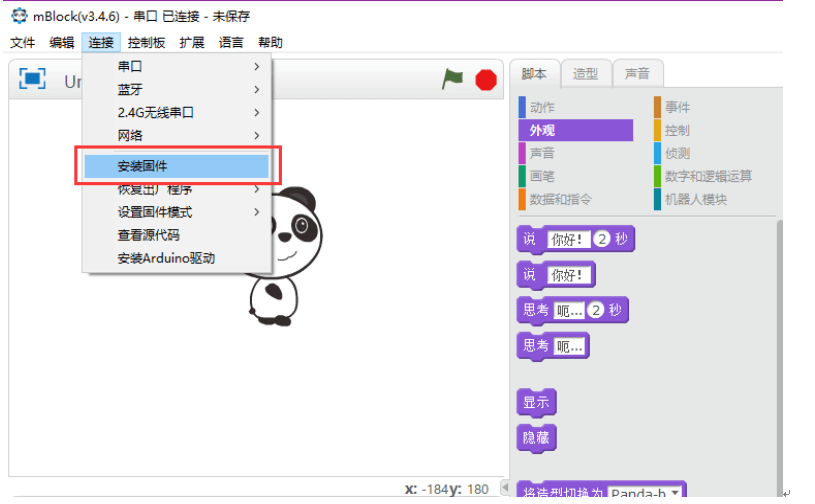Expand the 蓝牙 submenu
Screen dimensions: 815x504
(177, 89)
